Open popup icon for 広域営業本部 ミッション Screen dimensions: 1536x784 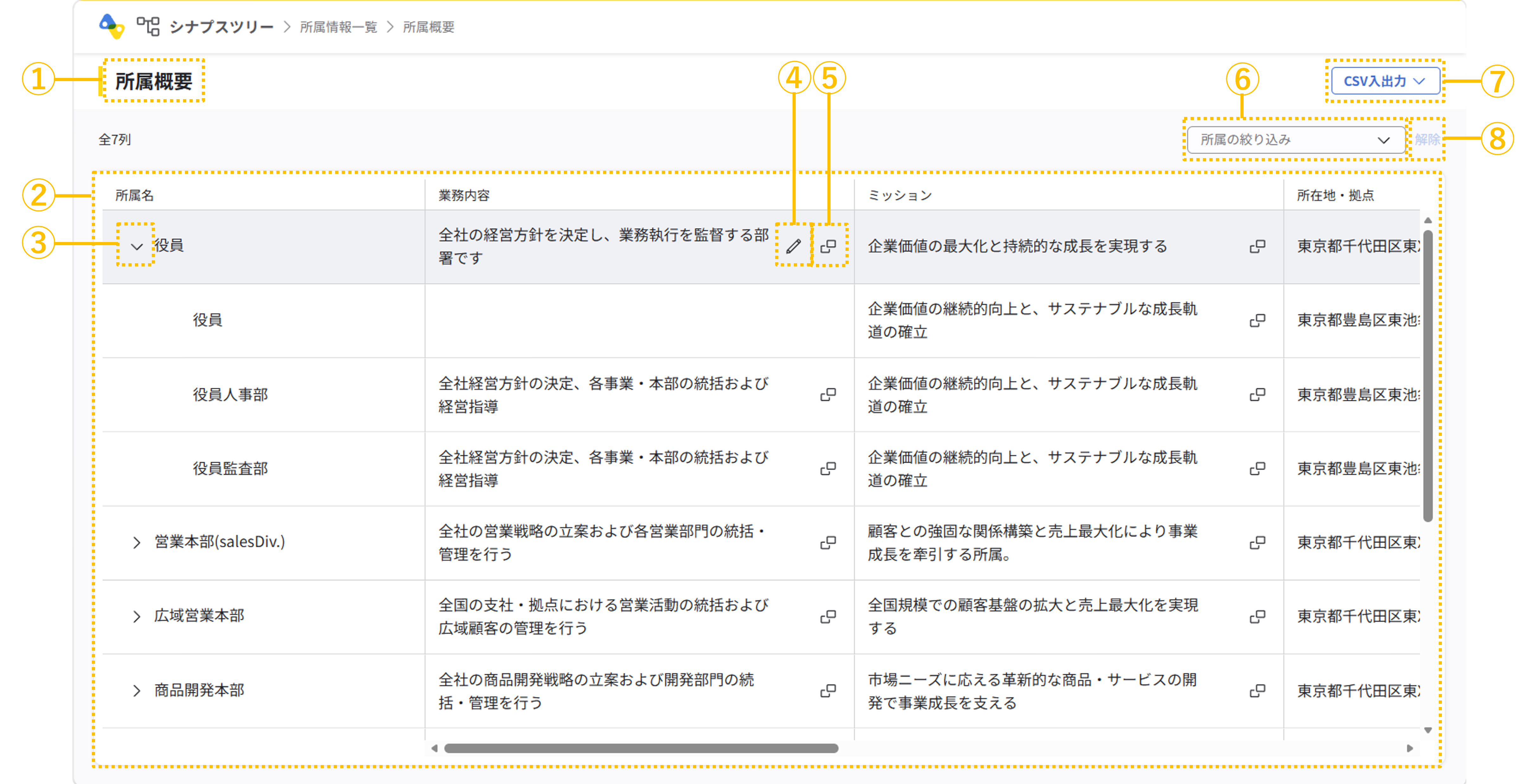point(1258,616)
